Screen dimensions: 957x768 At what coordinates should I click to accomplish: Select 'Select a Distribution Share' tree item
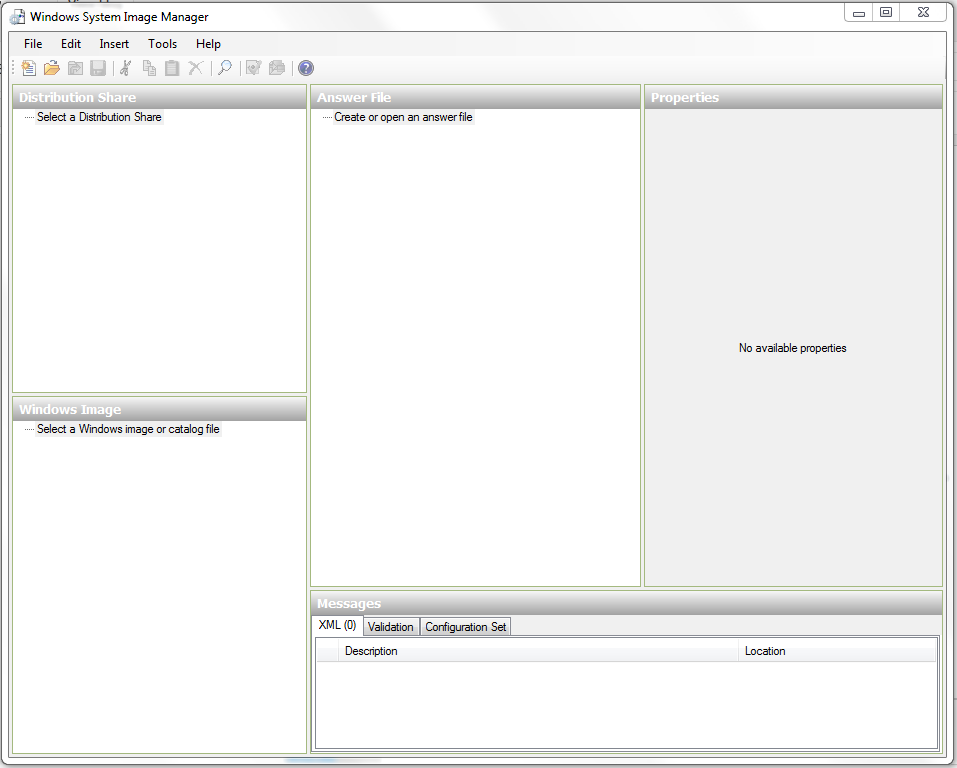(99, 117)
